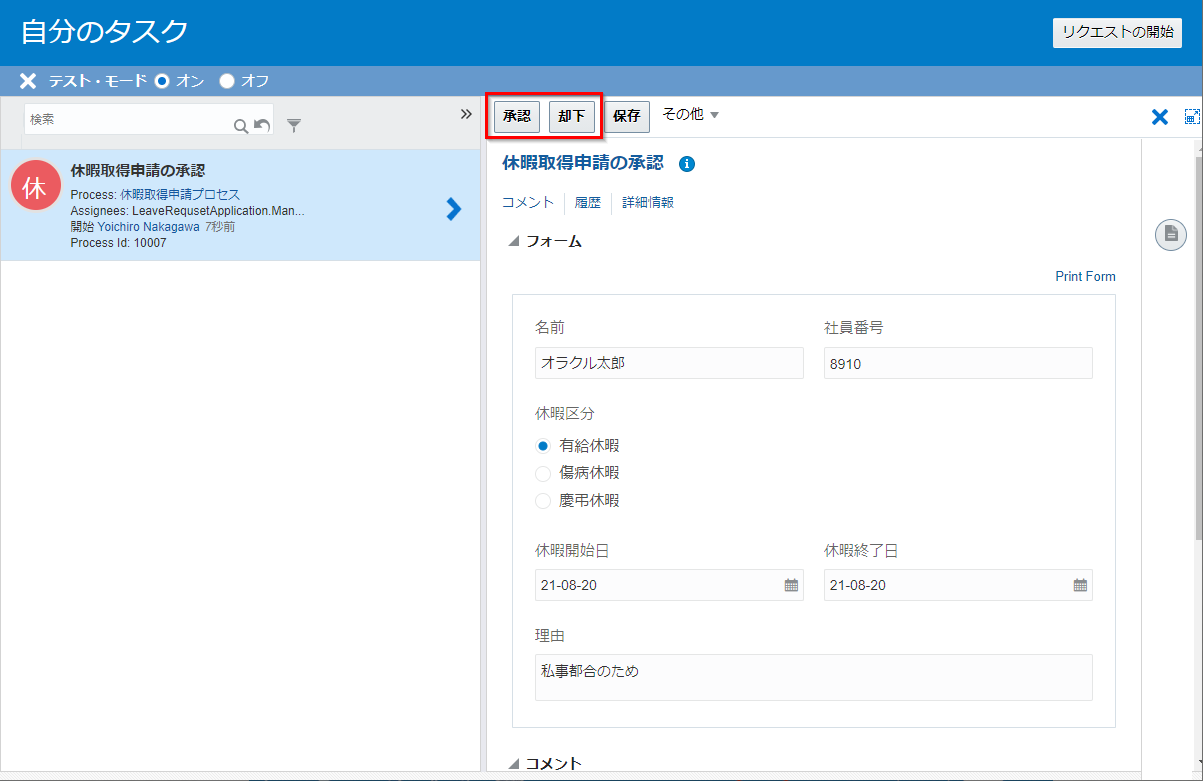Open the task list filter funnel icon
This screenshot has width=1203, height=781.
pyautogui.click(x=294, y=125)
